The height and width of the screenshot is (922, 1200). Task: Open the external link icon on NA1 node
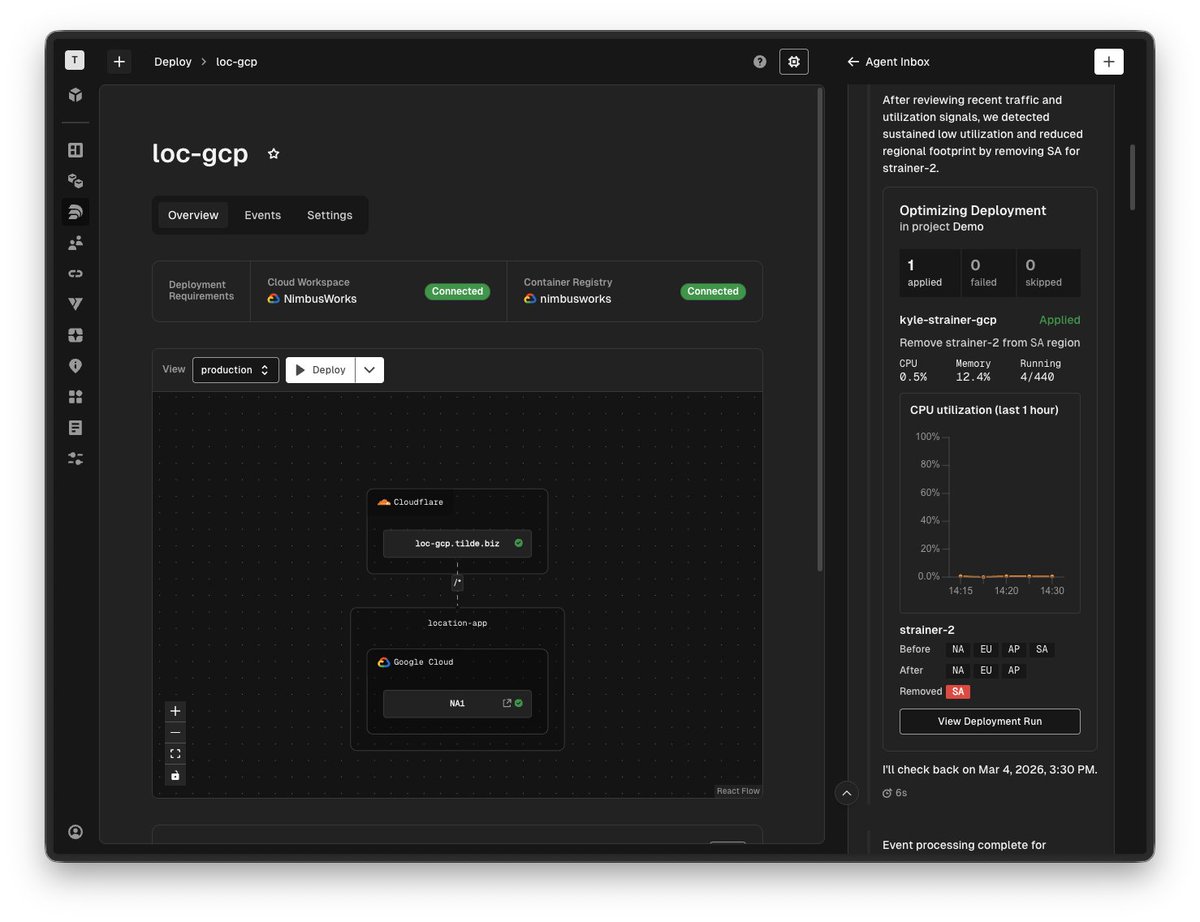pos(507,703)
